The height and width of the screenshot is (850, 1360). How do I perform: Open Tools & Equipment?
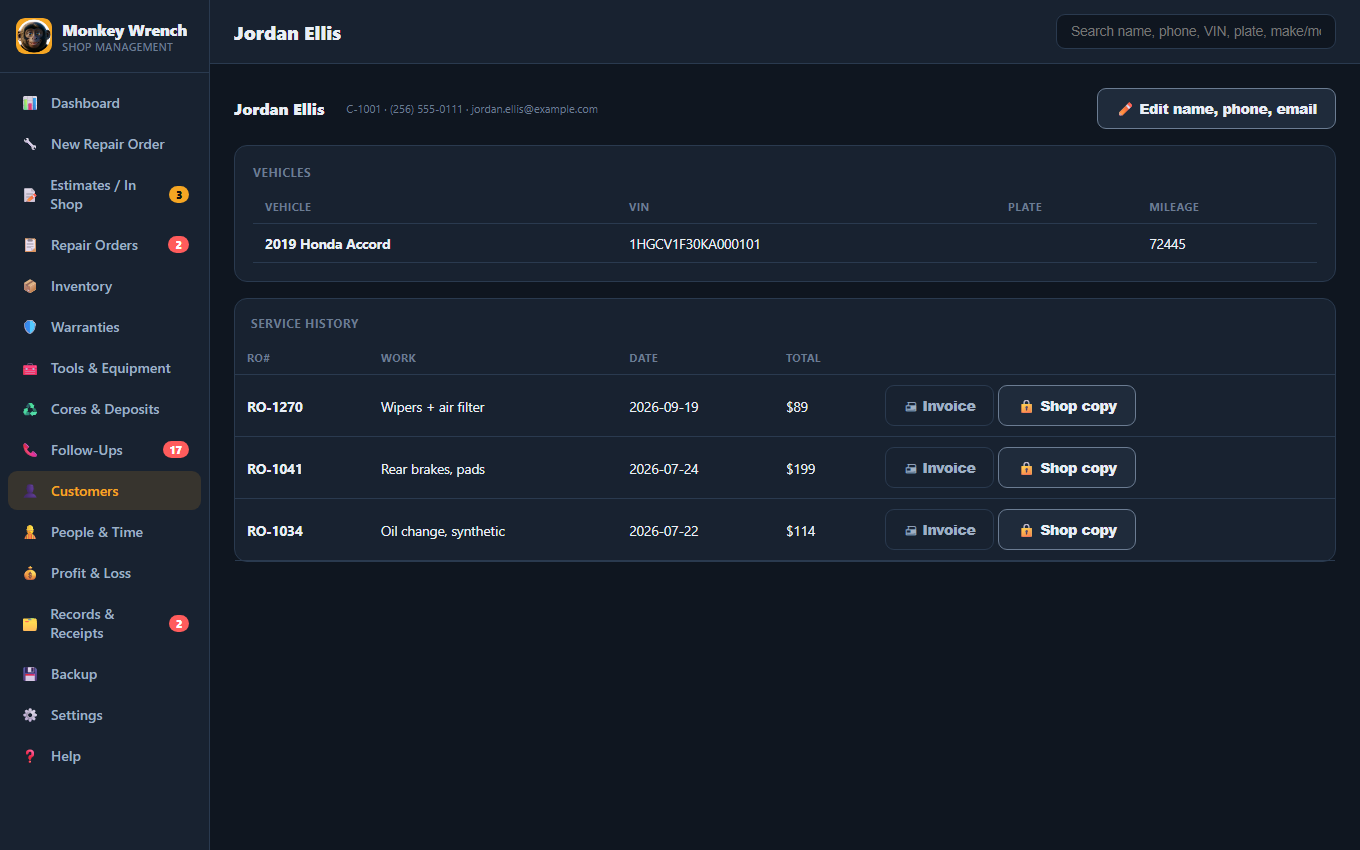point(104,368)
